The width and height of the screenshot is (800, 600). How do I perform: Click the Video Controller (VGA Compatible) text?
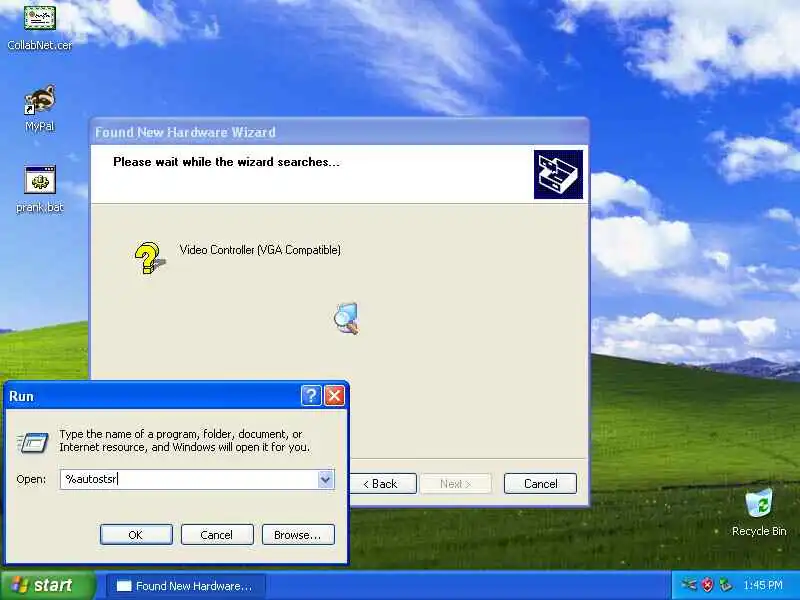pyautogui.click(x=260, y=250)
